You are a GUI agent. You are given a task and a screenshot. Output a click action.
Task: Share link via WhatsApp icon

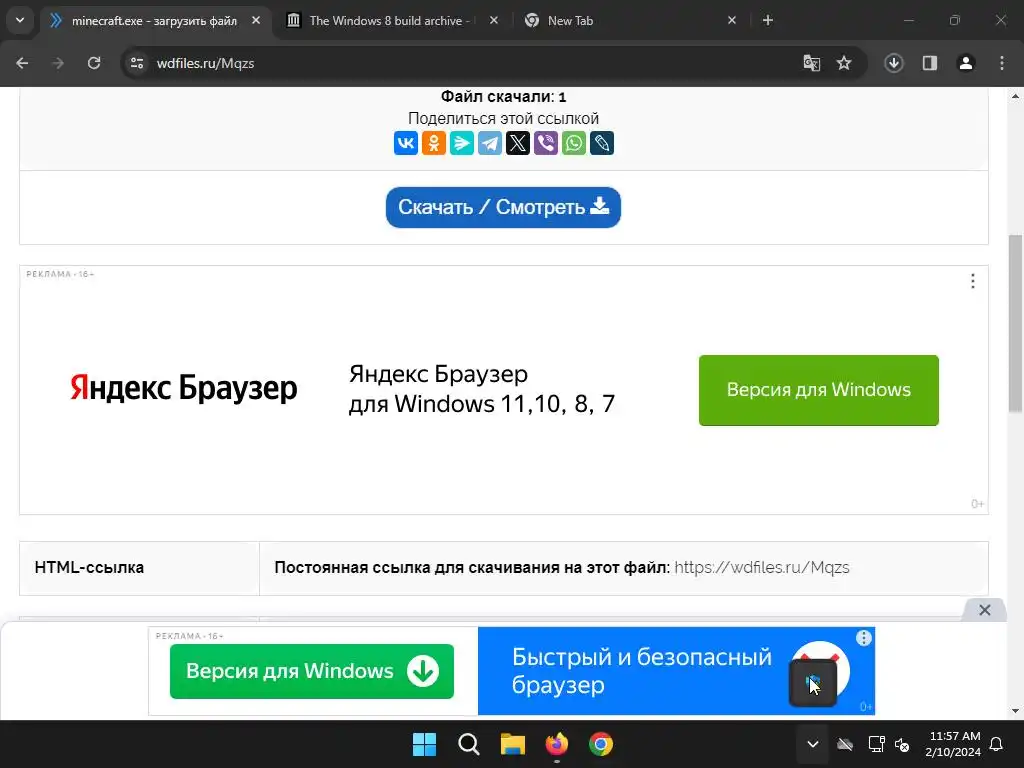click(x=574, y=143)
